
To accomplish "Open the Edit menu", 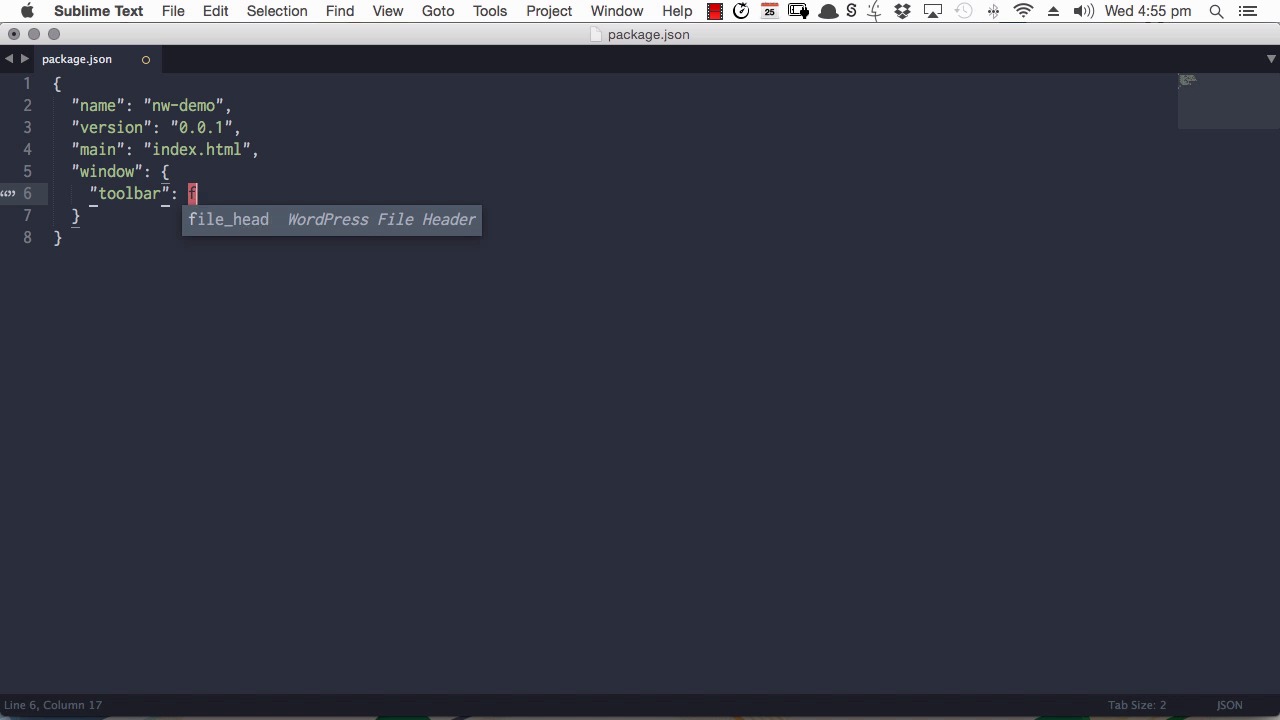I will [215, 11].
